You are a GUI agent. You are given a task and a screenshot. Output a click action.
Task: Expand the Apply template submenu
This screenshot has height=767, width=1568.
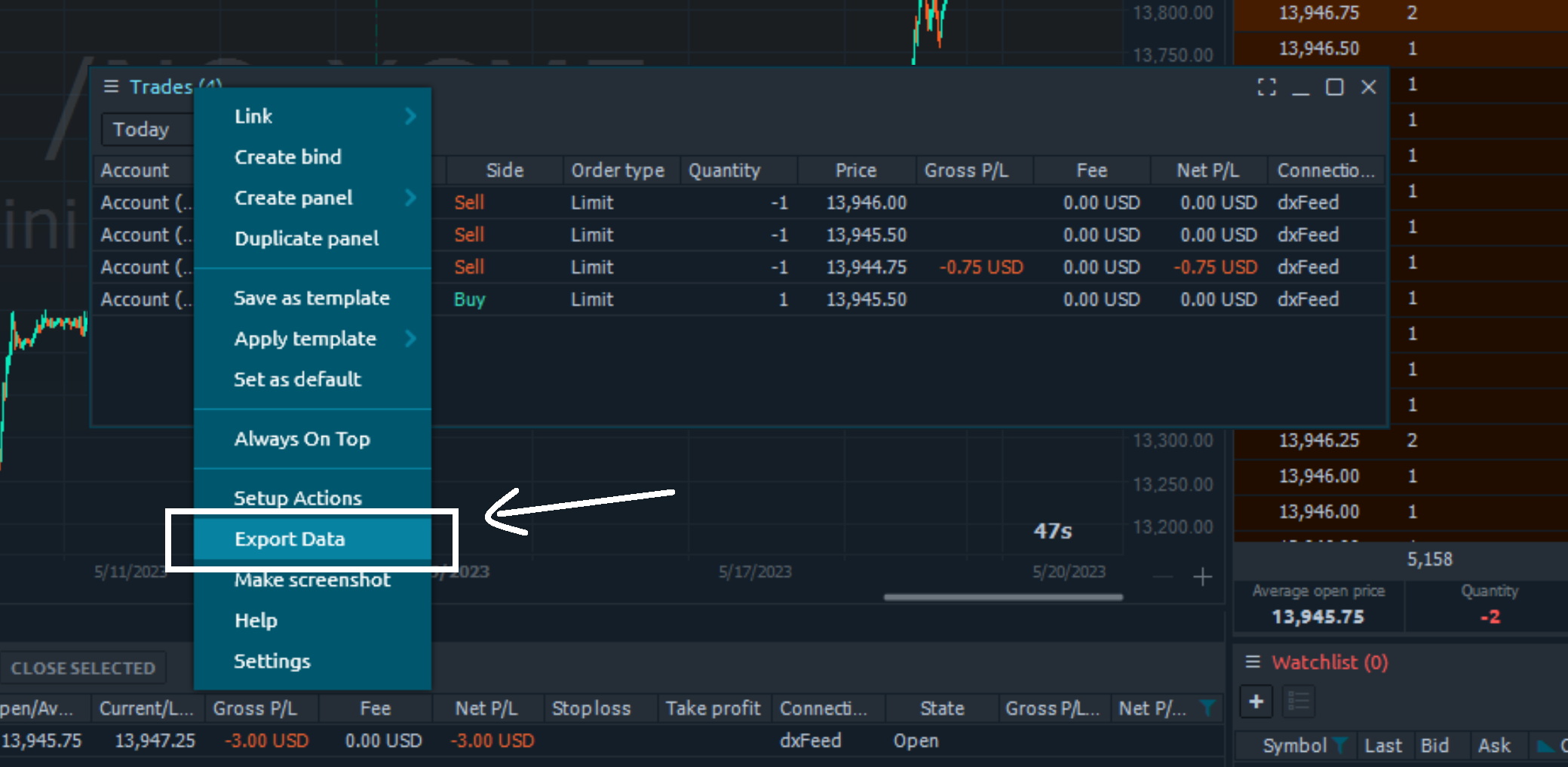pos(410,339)
